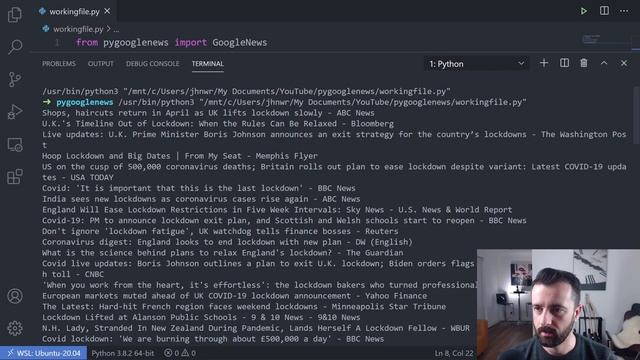Click the 'Covid-19: PM to announce lockdown exit plan' line
The image size is (640, 360).
coord(284,221)
